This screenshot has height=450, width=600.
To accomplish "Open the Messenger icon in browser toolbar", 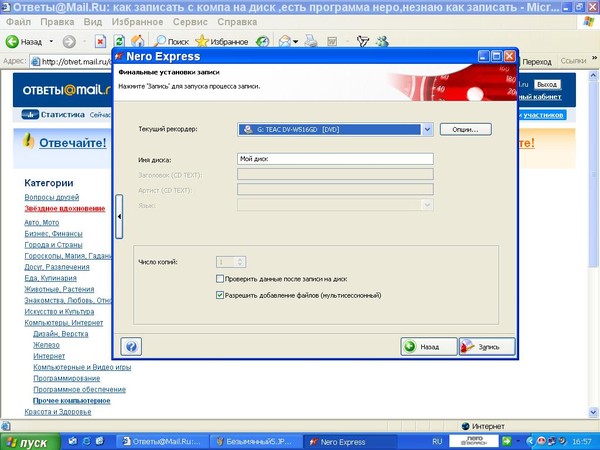I will click(382, 41).
